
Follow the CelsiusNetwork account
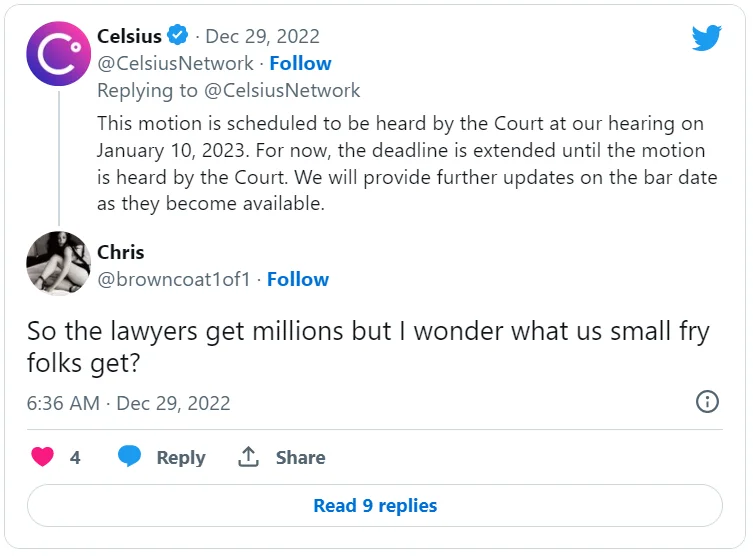pos(300,63)
